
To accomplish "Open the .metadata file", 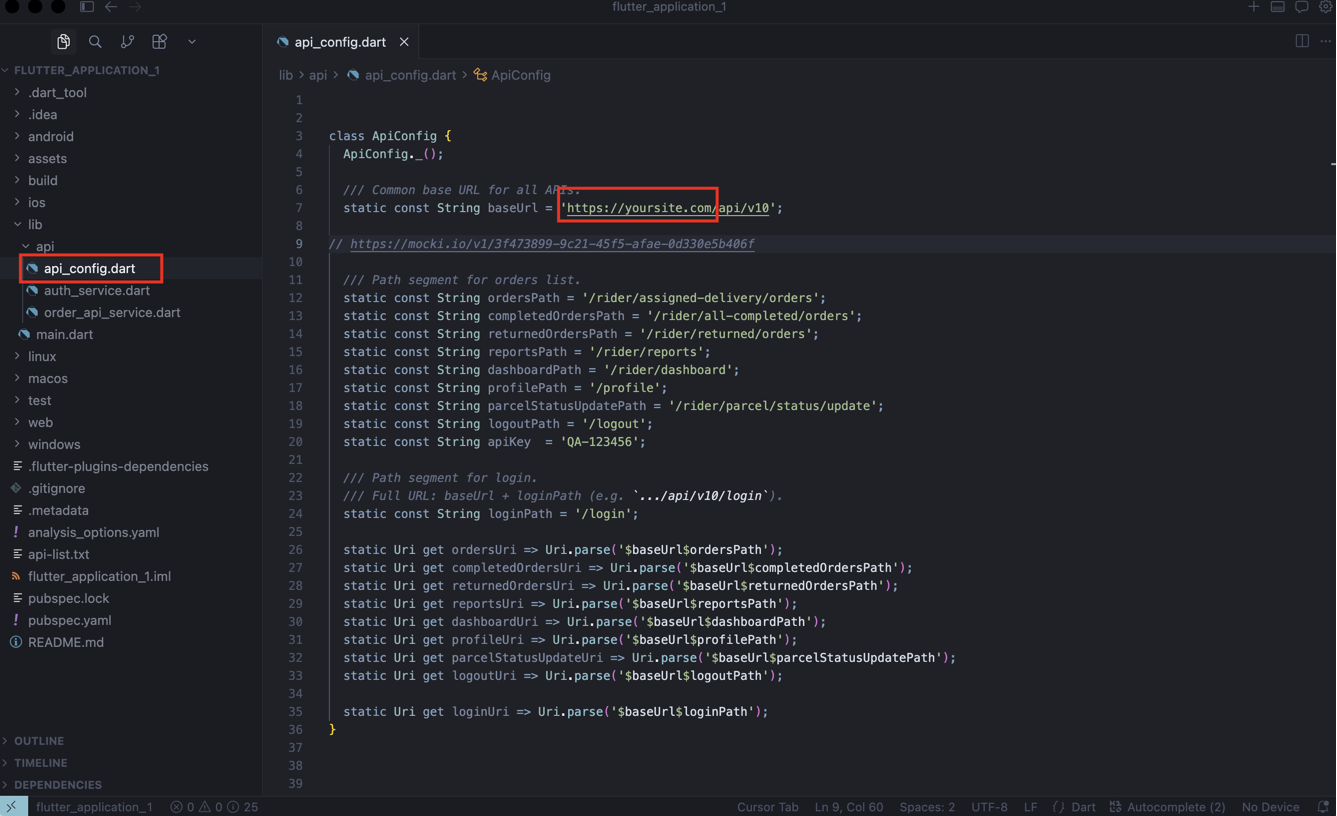I will point(58,510).
